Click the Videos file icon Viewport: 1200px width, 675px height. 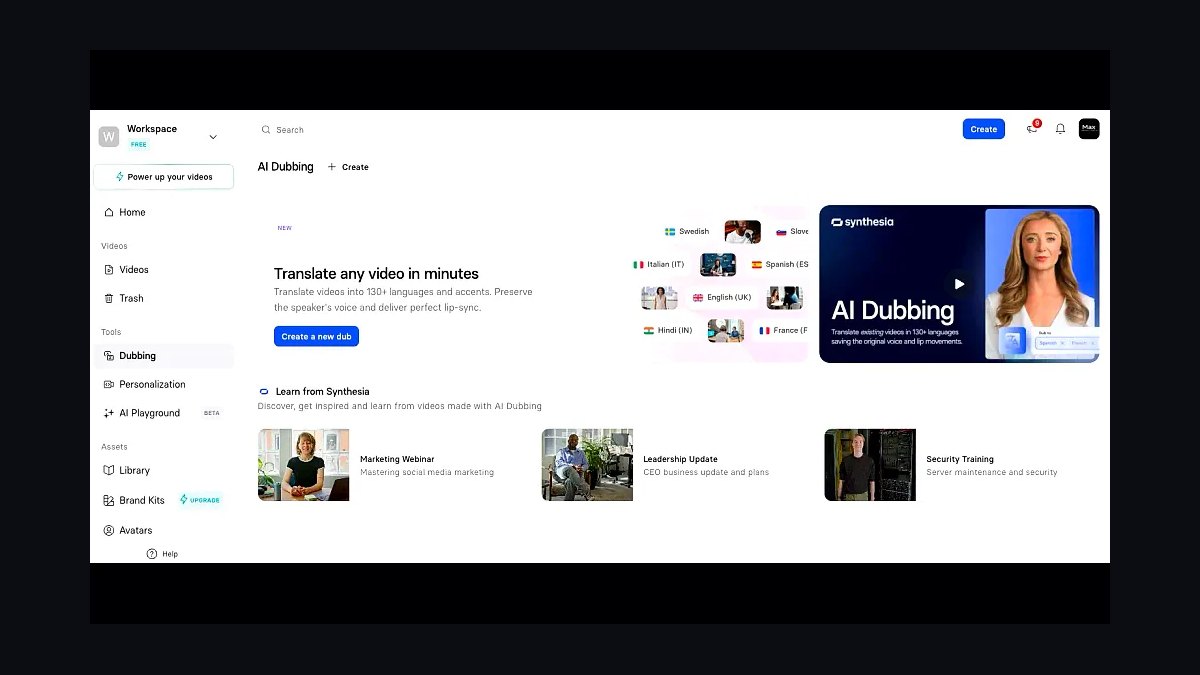(x=109, y=270)
